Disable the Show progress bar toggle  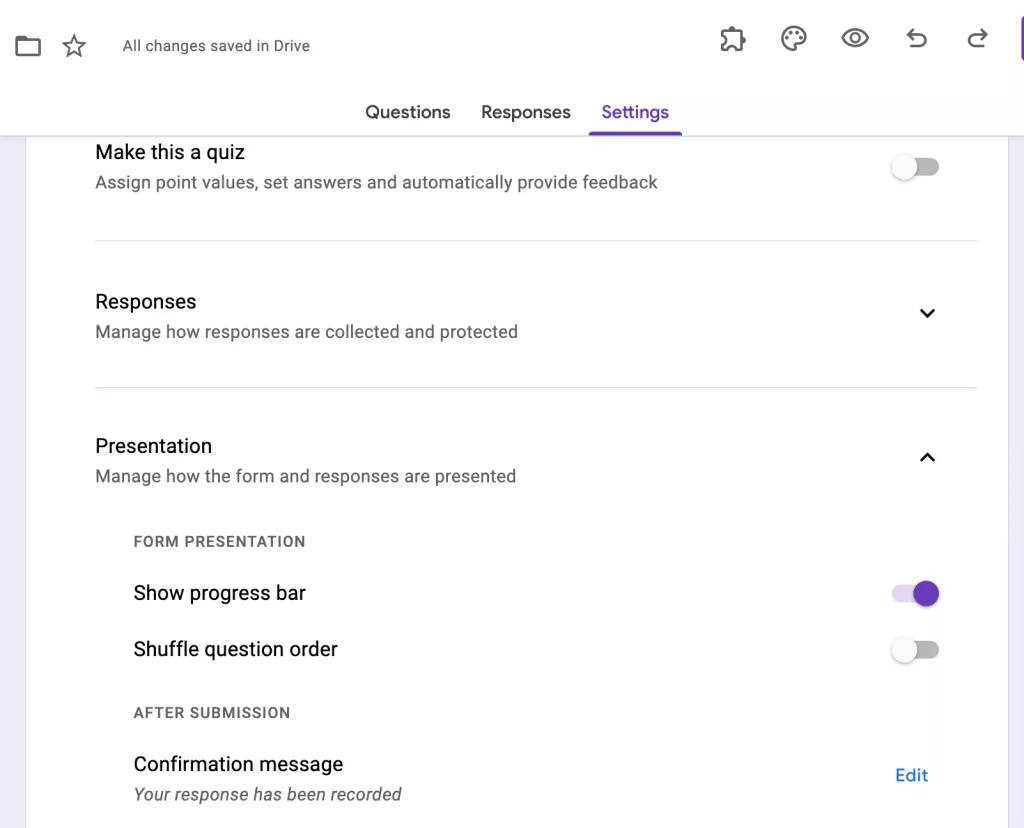point(915,593)
